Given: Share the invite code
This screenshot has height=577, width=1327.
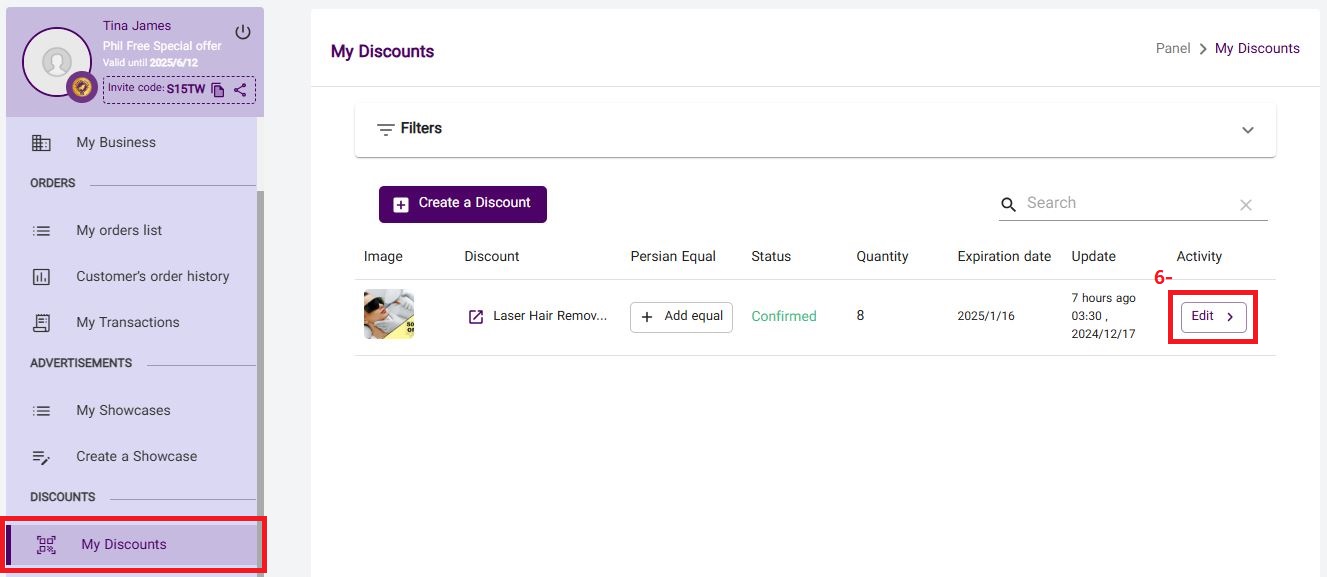Looking at the screenshot, I should point(240,90).
